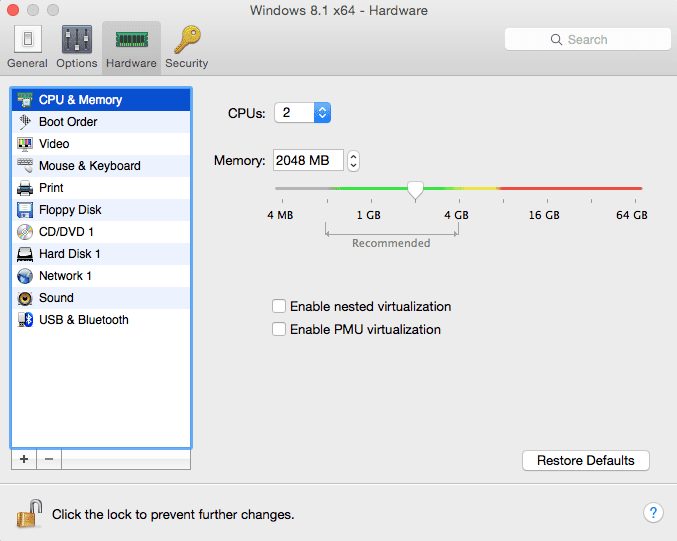Enable PMU virtualization checkbox
Image resolution: width=677 pixels, height=541 pixels.
(279, 329)
